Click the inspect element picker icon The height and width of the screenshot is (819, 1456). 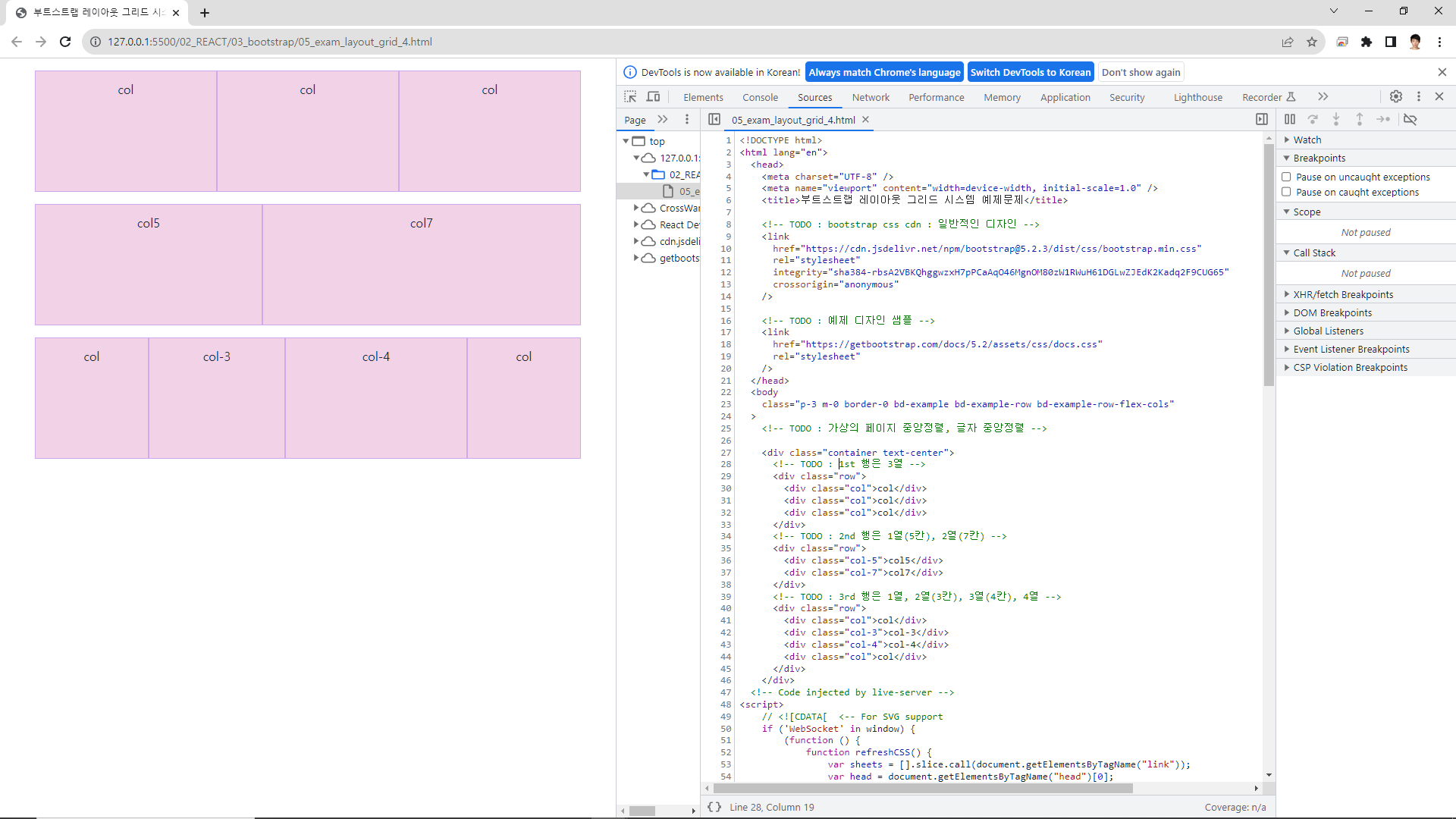click(630, 97)
